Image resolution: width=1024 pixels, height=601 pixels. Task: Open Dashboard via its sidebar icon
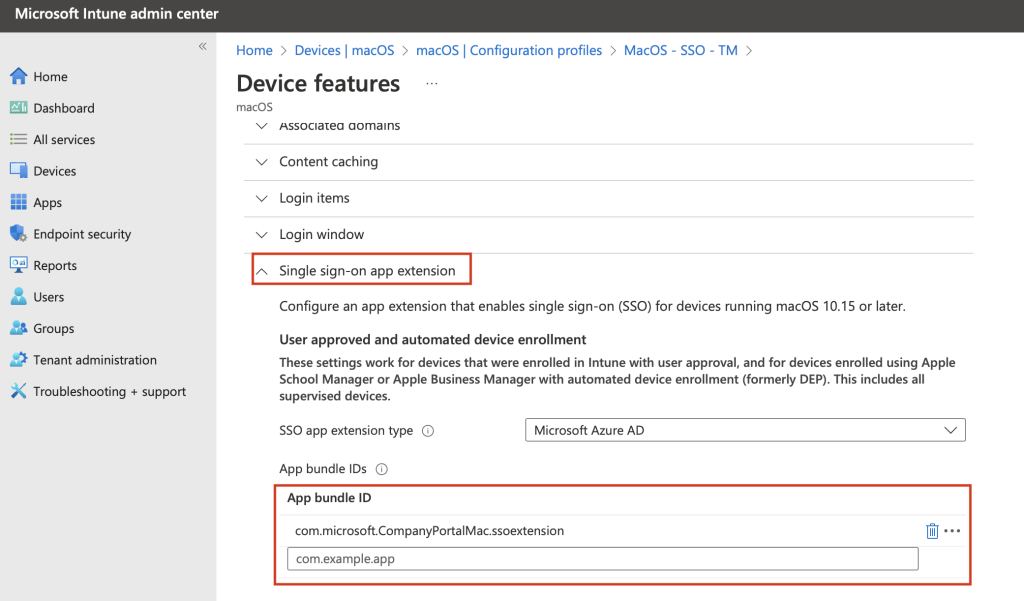tap(18, 108)
